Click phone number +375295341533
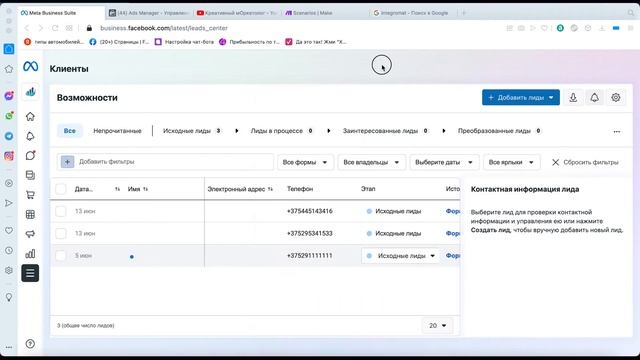The height and width of the screenshot is (360, 640). click(309, 233)
